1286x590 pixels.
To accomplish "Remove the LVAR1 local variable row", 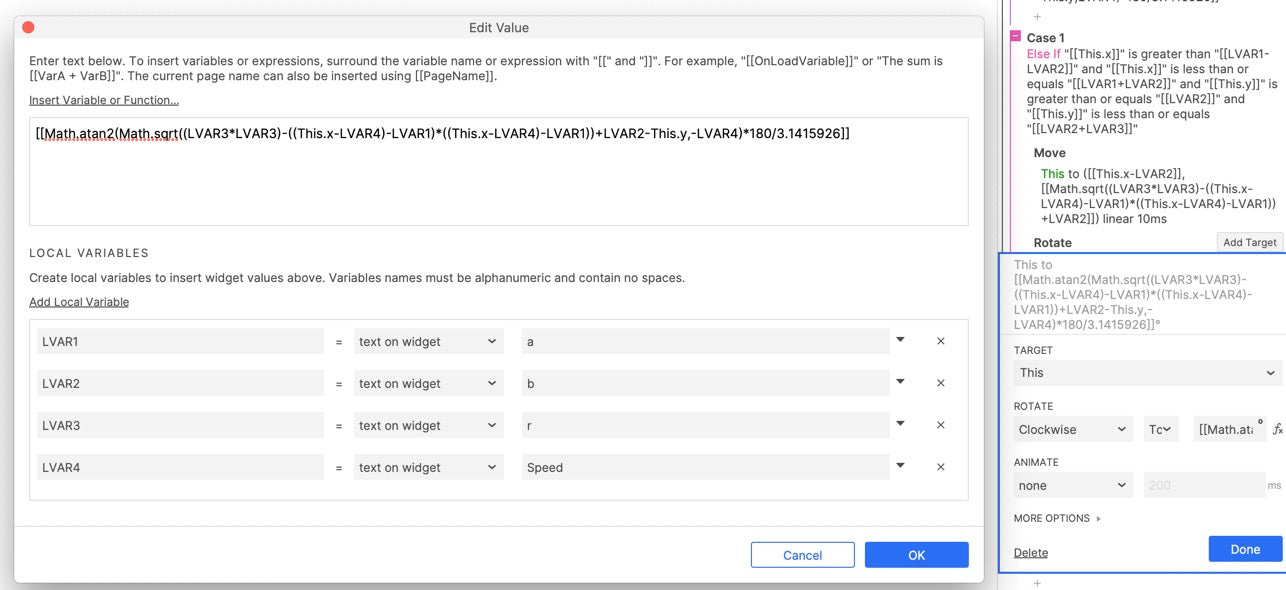I will (x=940, y=341).
